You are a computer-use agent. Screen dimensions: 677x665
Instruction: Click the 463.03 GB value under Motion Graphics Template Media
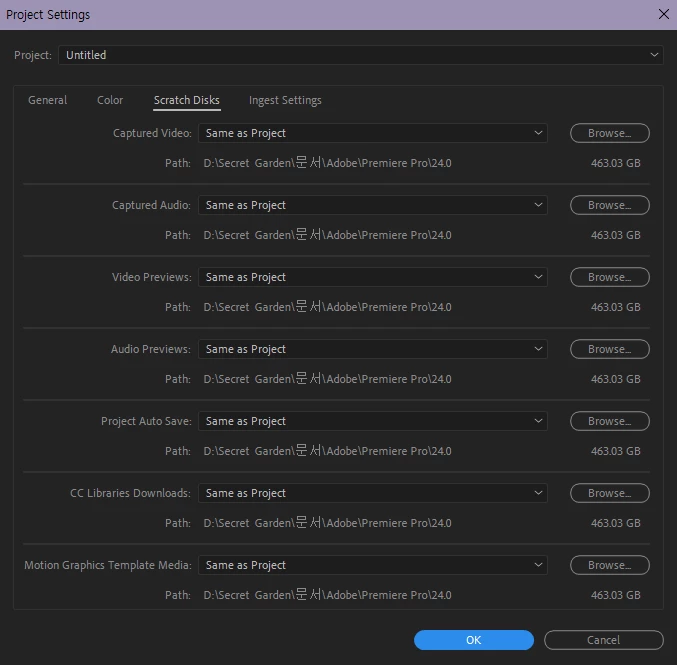[616, 595]
